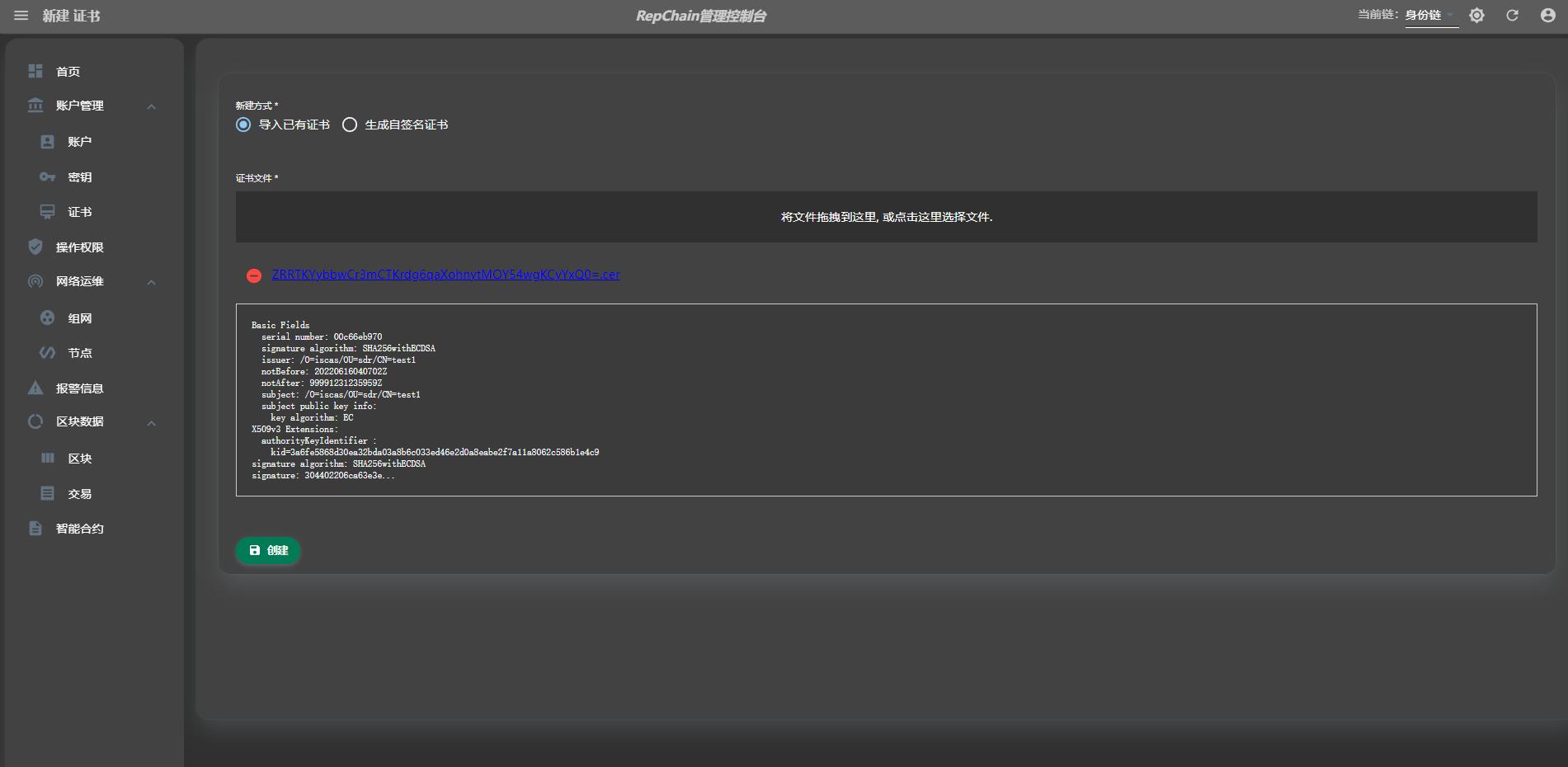
Task: Collapse the 网络运维 section
Action: [151, 282]
